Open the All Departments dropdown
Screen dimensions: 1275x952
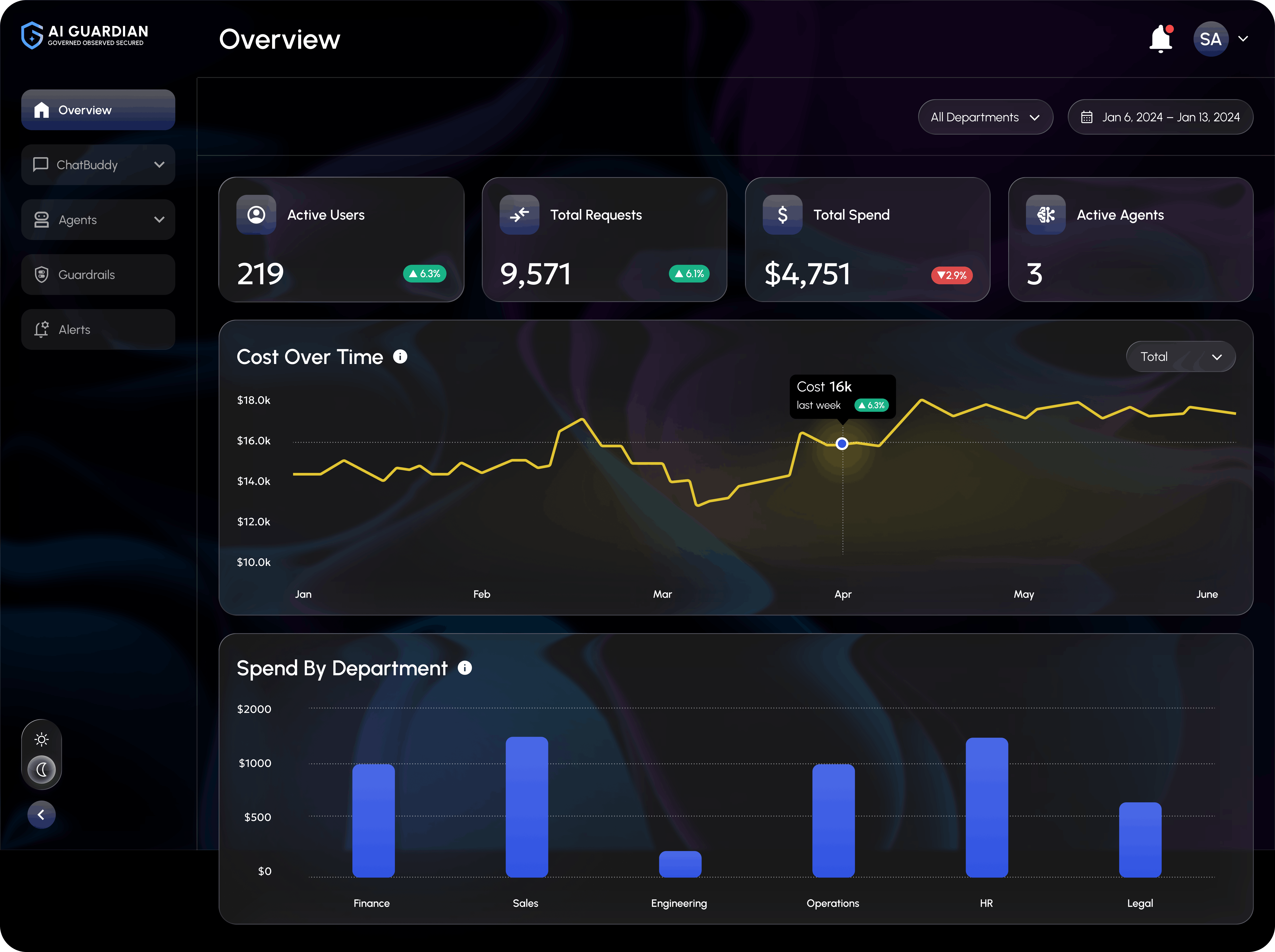tap(985, 117)
